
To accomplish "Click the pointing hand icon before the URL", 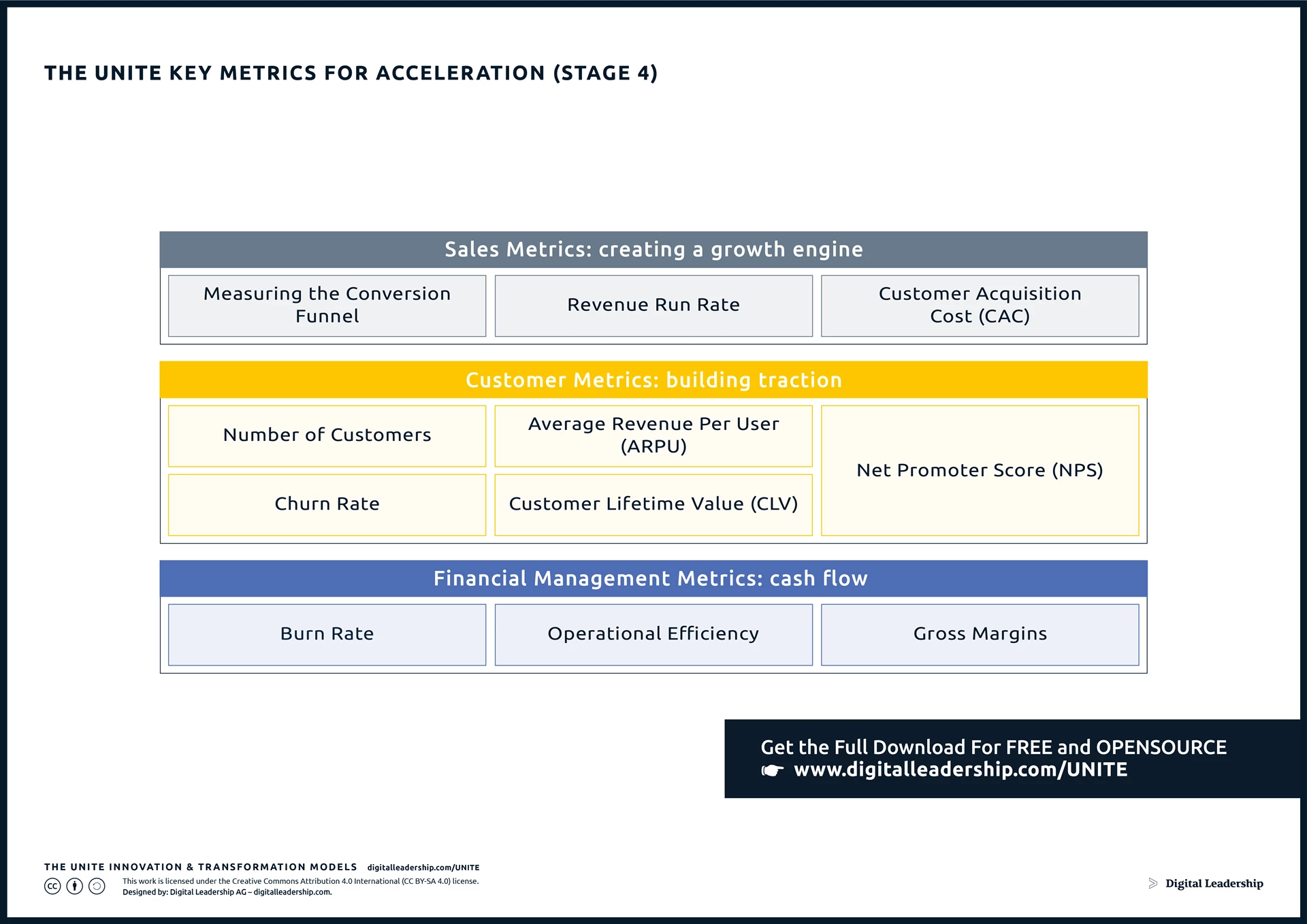I will point(773,770).
